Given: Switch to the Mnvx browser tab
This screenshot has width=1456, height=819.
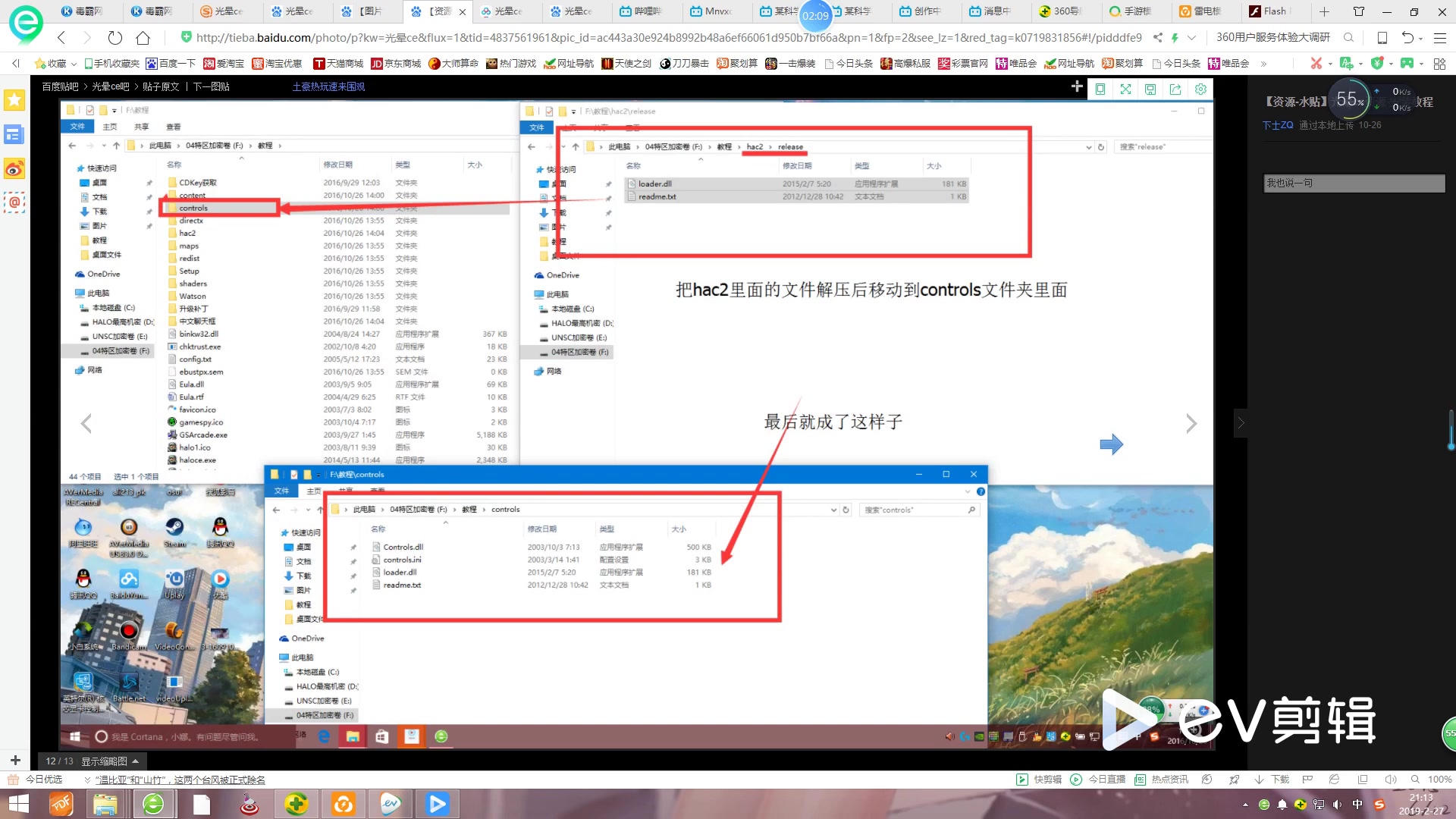Looking at the screenshot, I should (717, 11).
